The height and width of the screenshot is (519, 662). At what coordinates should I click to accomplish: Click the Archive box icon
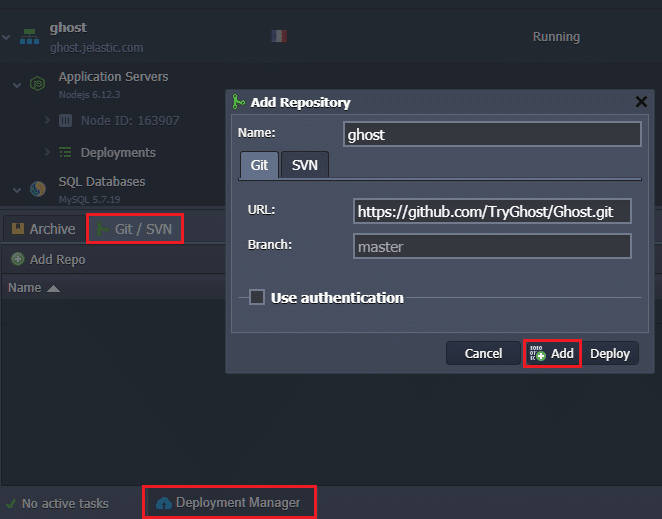pyautogui.click(x=18, y=229)
